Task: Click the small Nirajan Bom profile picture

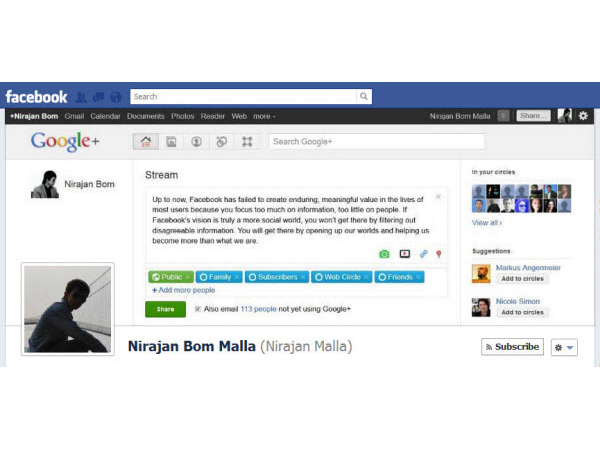Action: tap(45, 184)
